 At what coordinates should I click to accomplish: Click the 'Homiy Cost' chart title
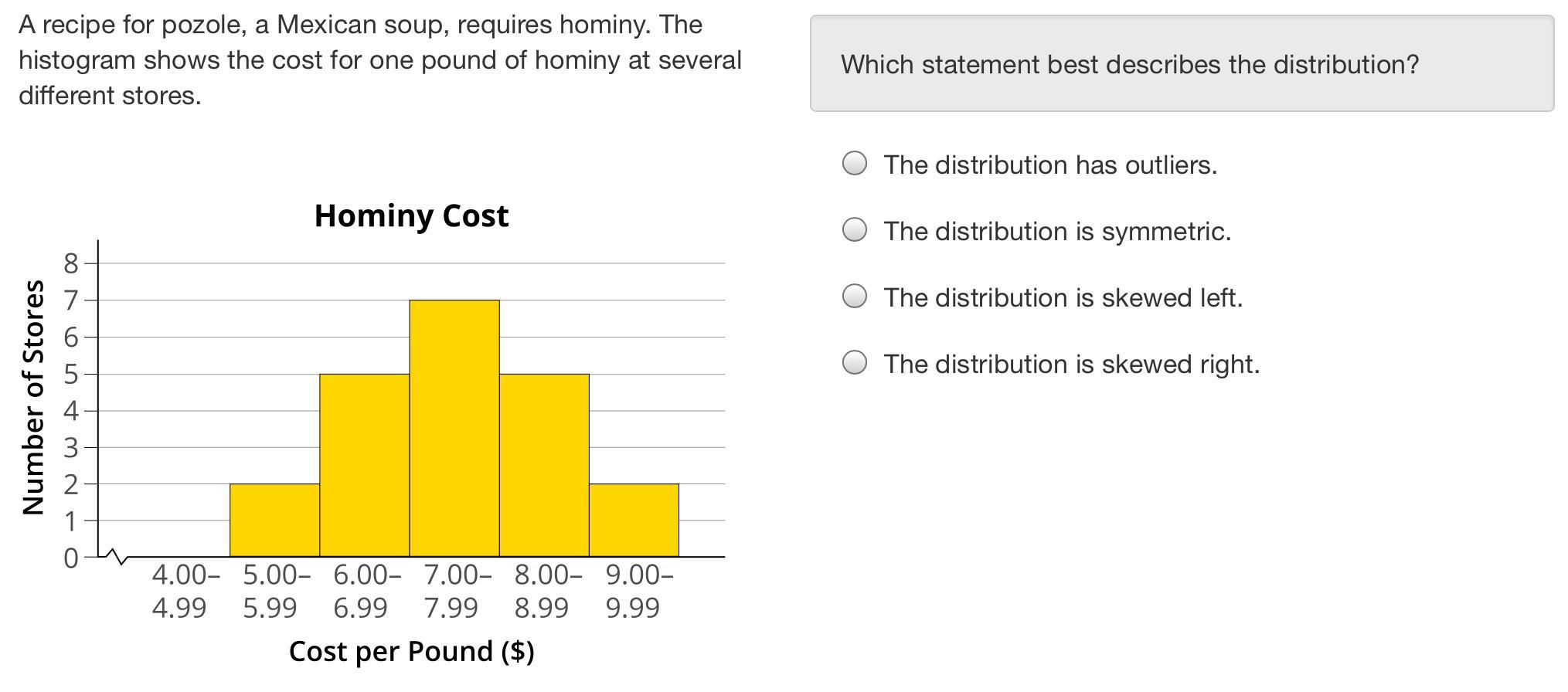pos(411,215)
